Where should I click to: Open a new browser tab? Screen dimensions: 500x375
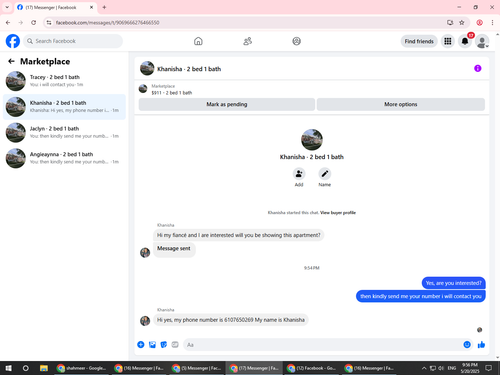click(x=104, y=7)
